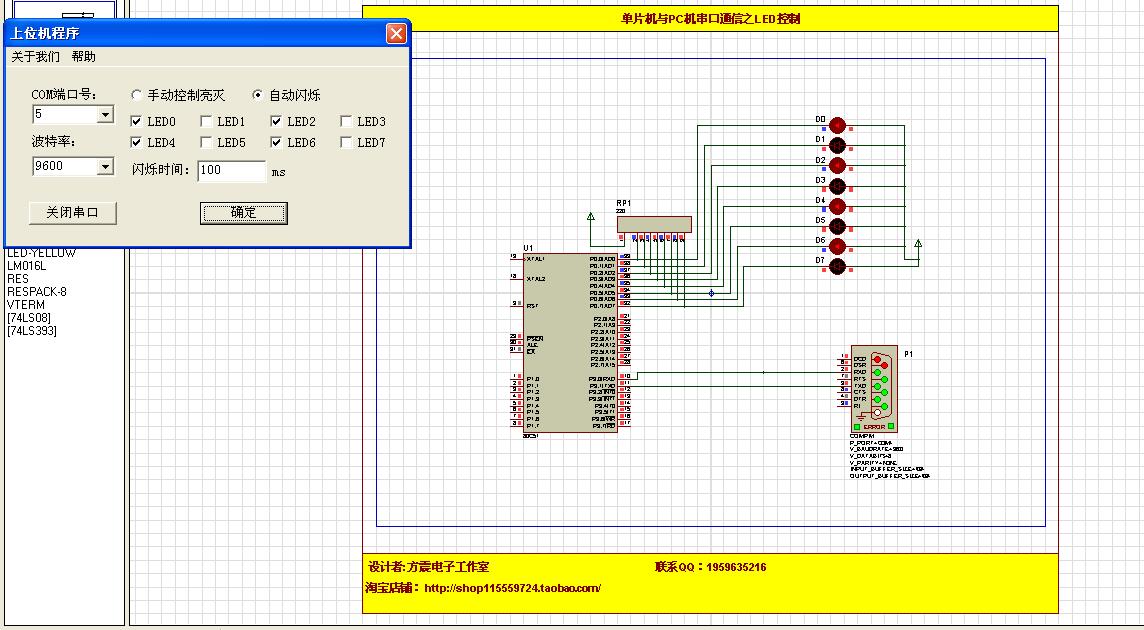Focus the 闪烁时间 input field
This screenshot has height=630, width=1144.
(231, 171)
